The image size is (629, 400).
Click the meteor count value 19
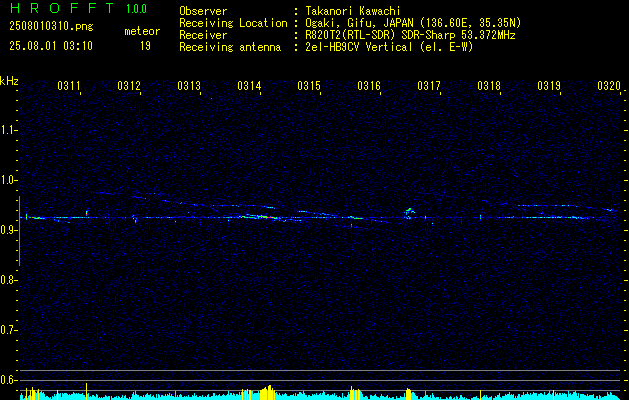point(145,46)
